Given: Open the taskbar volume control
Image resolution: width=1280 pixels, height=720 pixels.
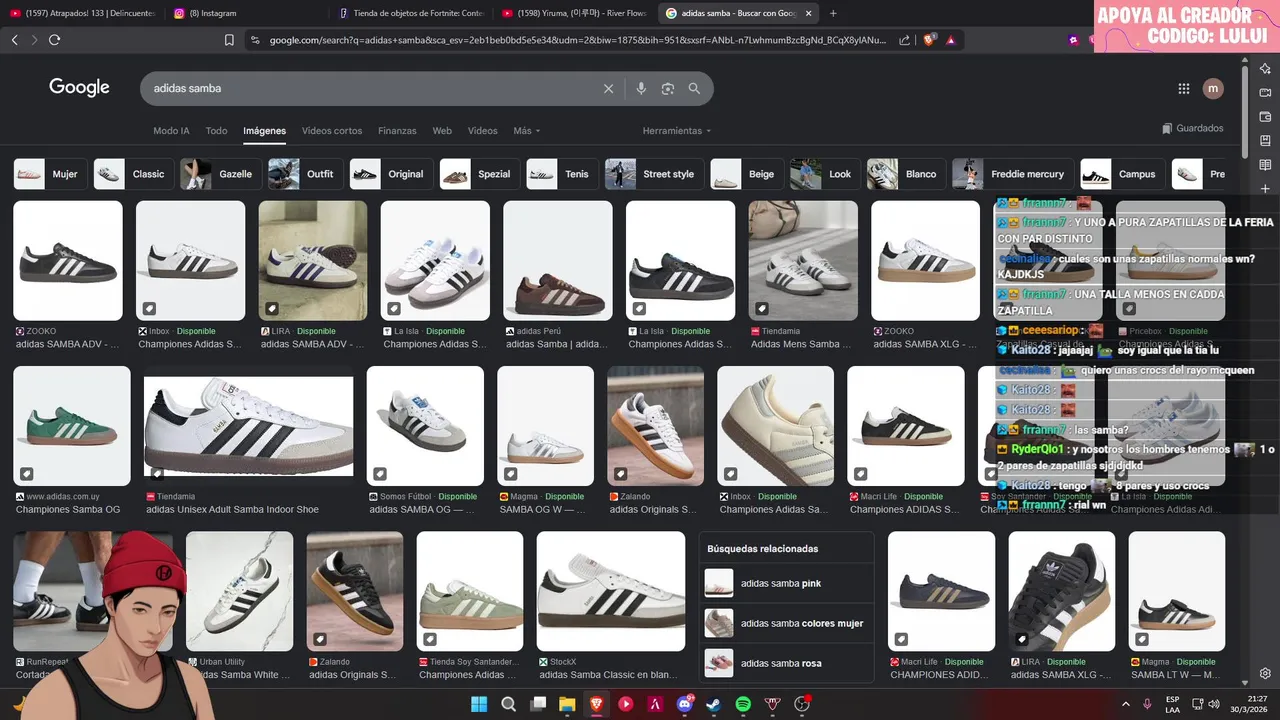Looking at the screenshot, I should 1216,704.
